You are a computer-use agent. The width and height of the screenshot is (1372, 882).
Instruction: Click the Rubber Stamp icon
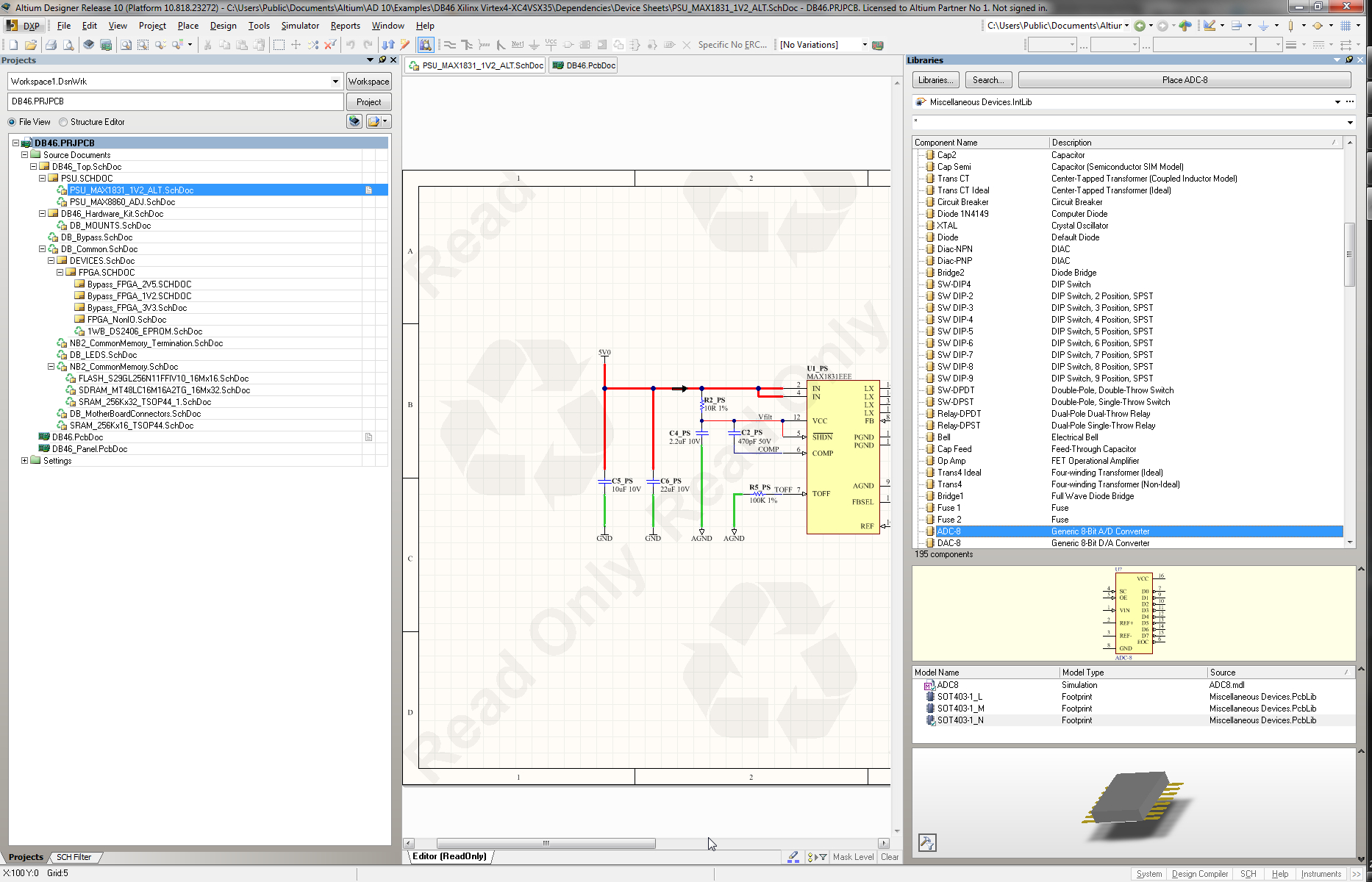259,45
